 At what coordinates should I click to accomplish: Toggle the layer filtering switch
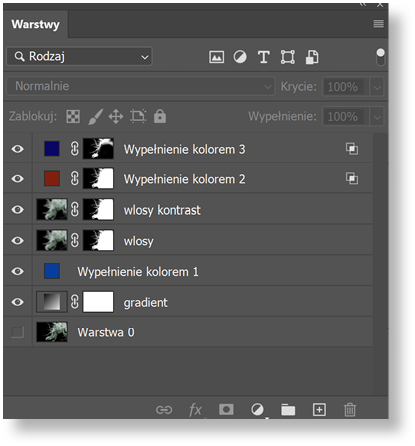tap(380, 57)
